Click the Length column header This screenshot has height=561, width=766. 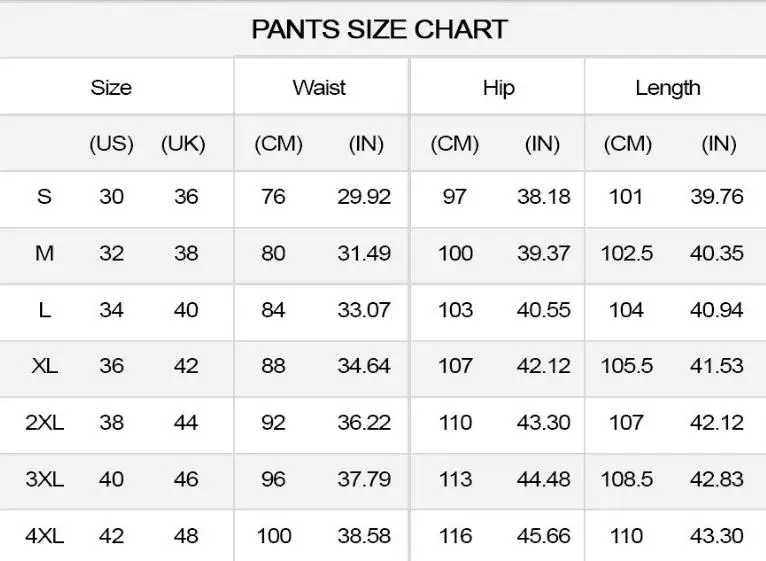click(668, 88)
